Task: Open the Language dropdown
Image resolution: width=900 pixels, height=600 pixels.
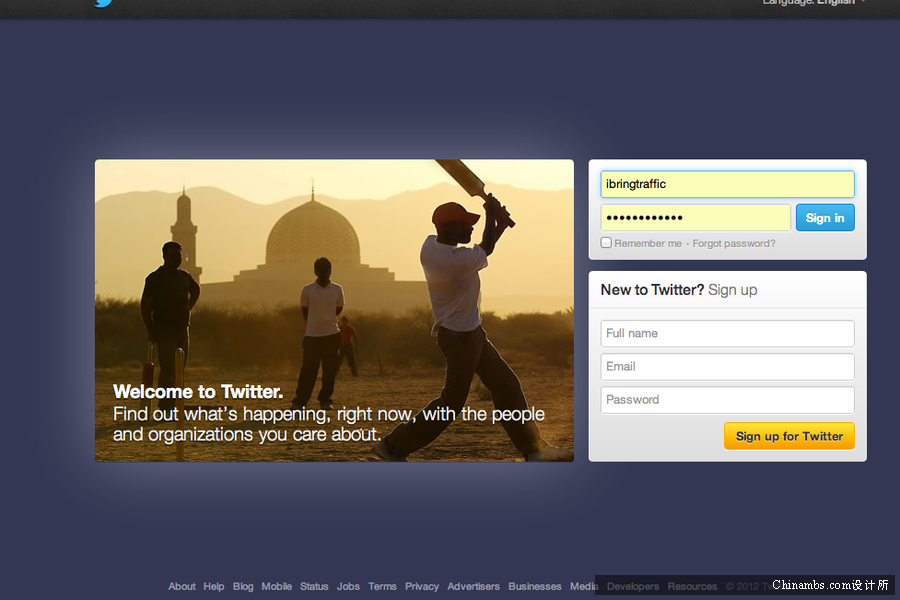Action: coord(812,3)
